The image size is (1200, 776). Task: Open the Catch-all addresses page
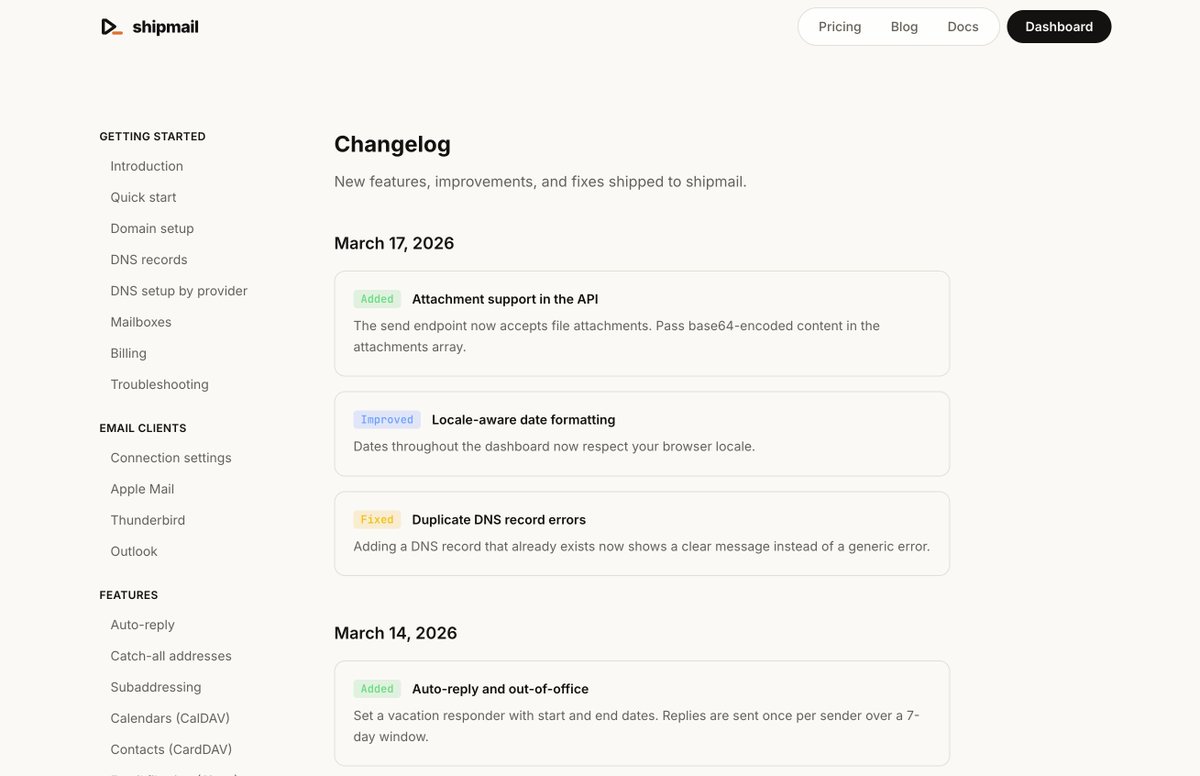click(x=171, y=656)
